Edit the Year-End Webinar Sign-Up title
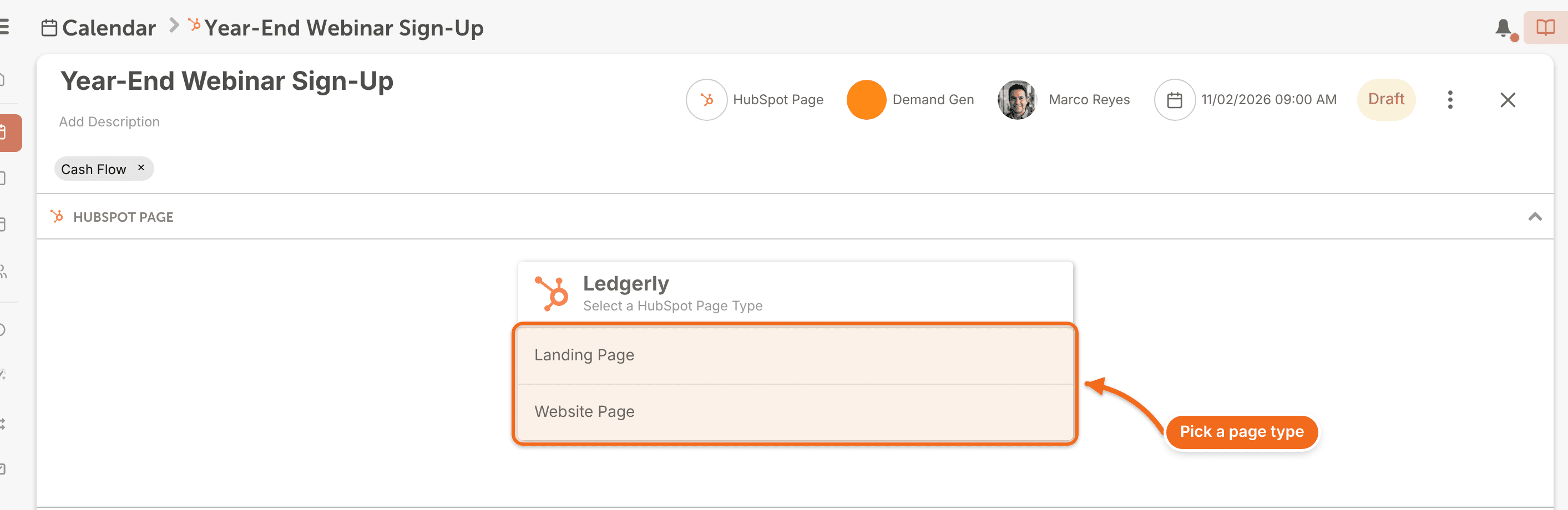Screen dimensions: 1568x510 click(227, 81)
